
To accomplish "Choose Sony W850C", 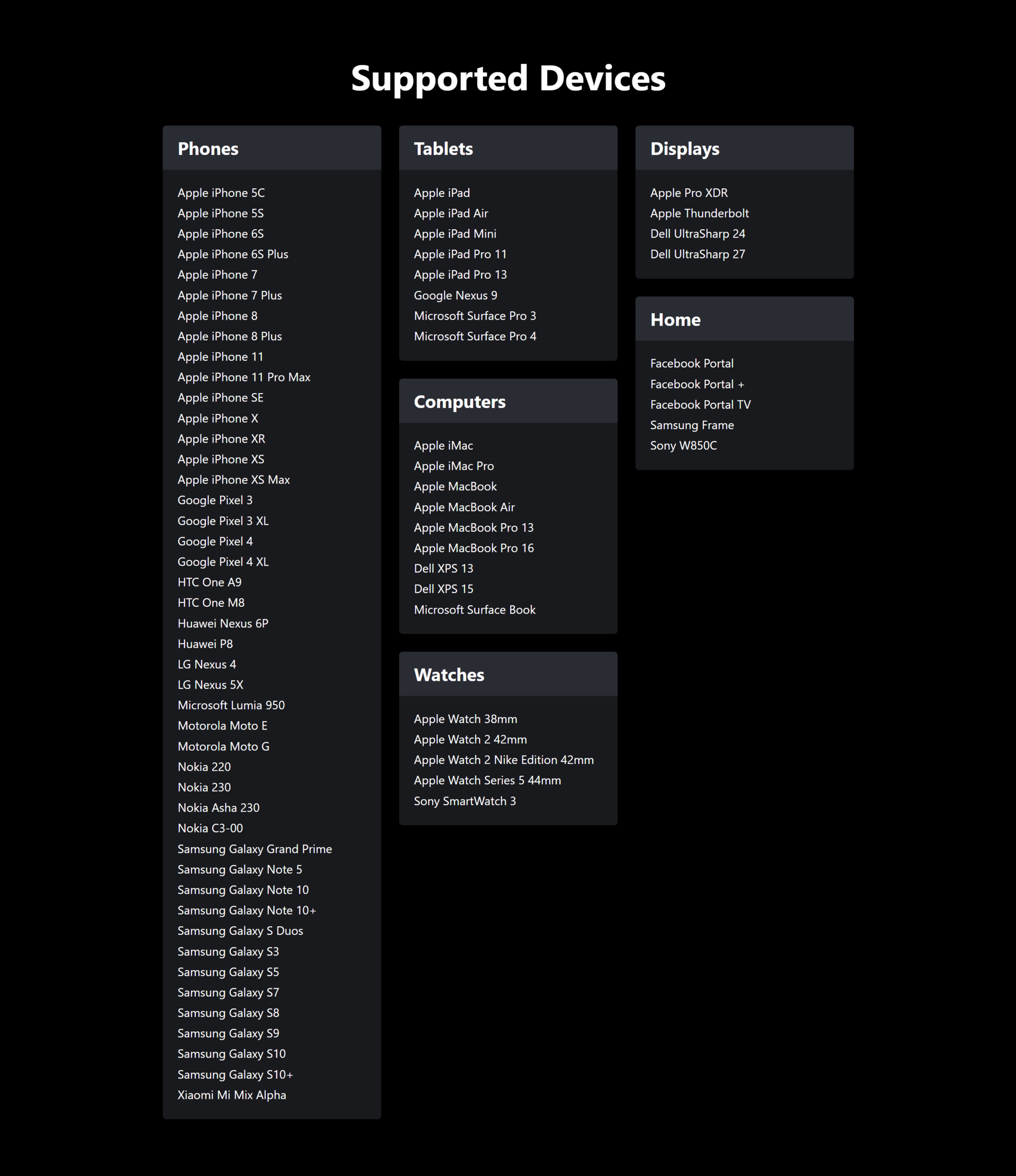I will coord(683,445).
